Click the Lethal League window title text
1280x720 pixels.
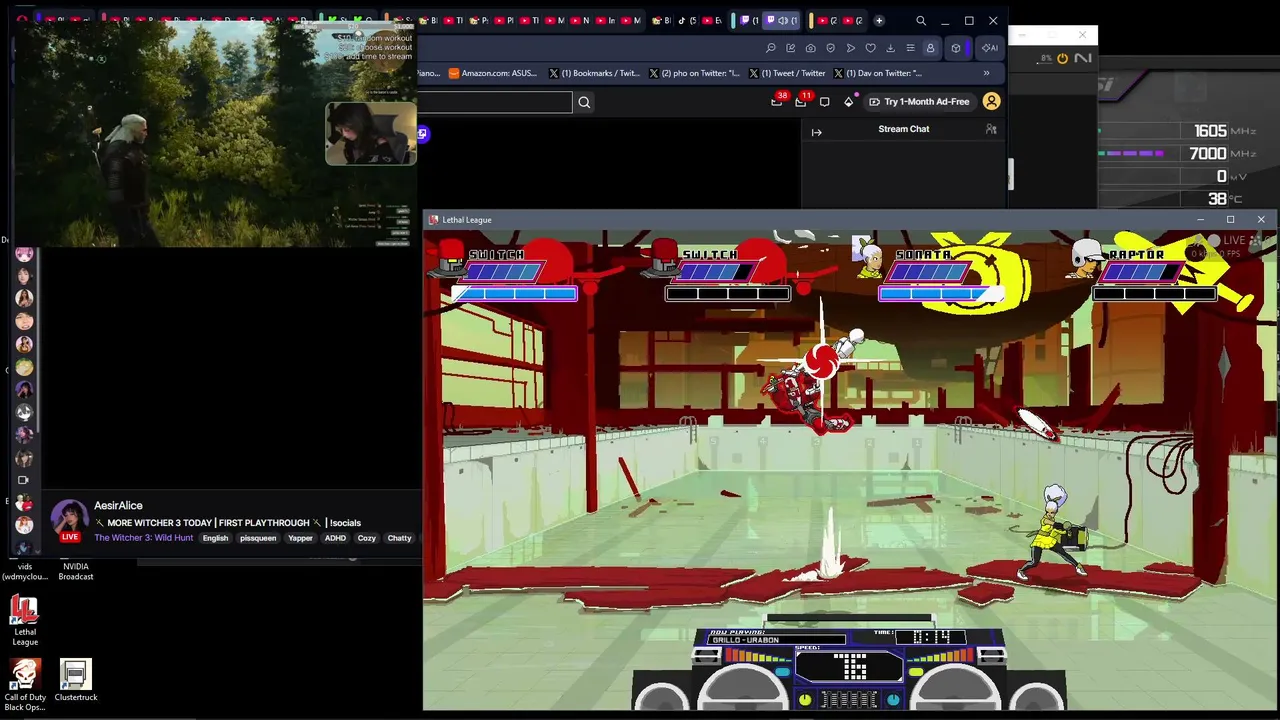pos(466,220)
